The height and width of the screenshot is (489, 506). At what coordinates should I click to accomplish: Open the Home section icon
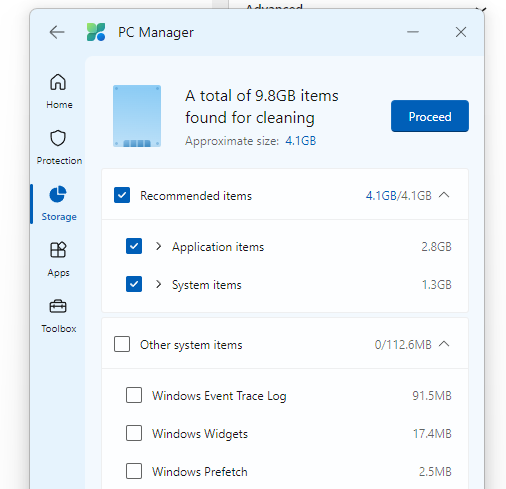point(58,82)
